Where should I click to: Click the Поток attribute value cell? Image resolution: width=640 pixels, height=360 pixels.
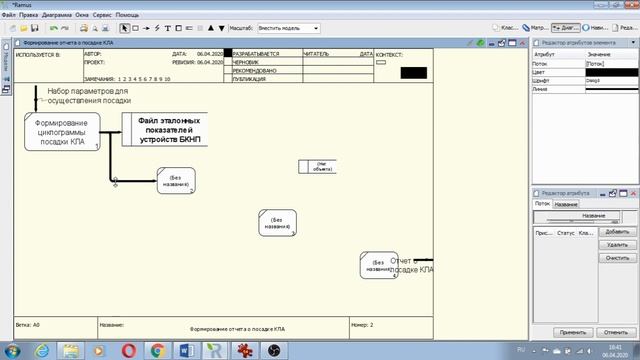click(x=611, y=64)
